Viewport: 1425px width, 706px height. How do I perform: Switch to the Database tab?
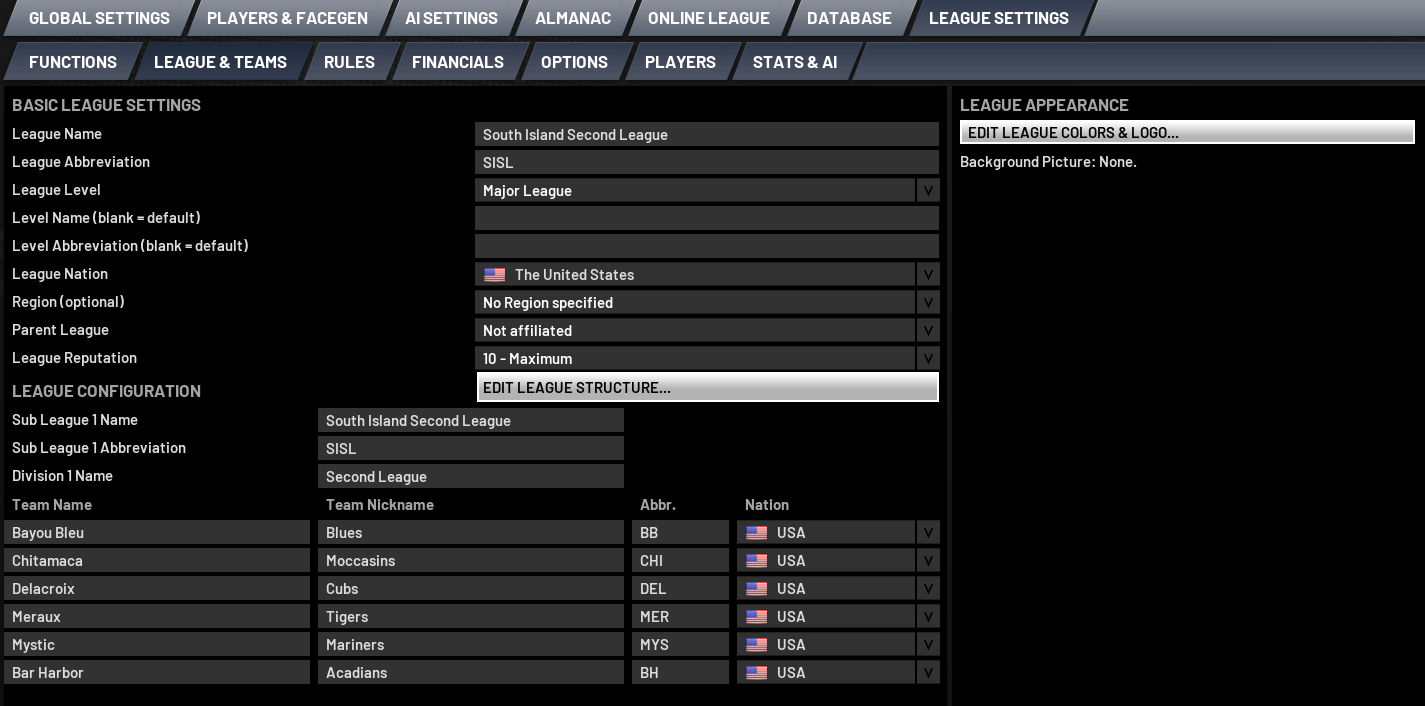849,18
